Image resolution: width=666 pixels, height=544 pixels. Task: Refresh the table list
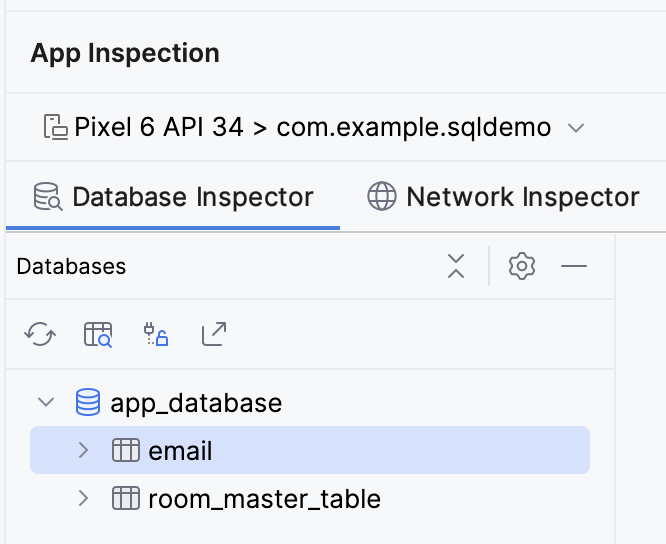40,334
